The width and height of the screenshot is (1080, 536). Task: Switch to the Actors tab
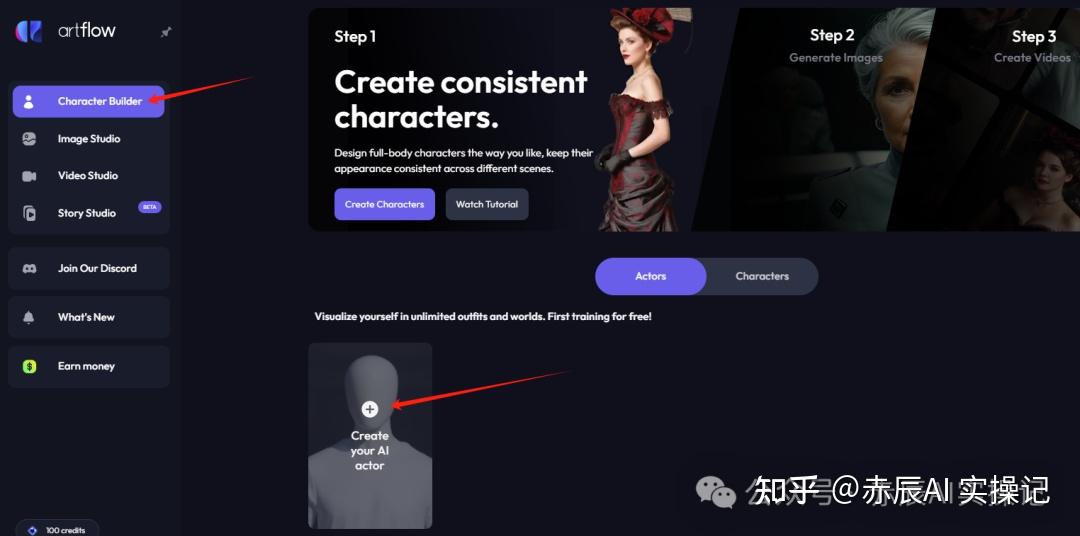[x=650, y=276]
